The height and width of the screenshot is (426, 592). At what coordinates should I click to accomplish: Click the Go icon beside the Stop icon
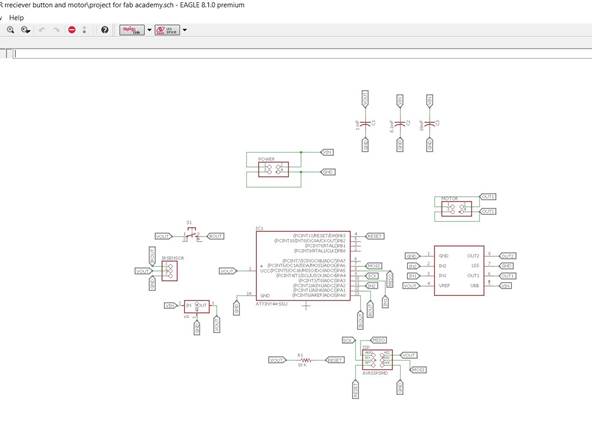click(84, 30)
